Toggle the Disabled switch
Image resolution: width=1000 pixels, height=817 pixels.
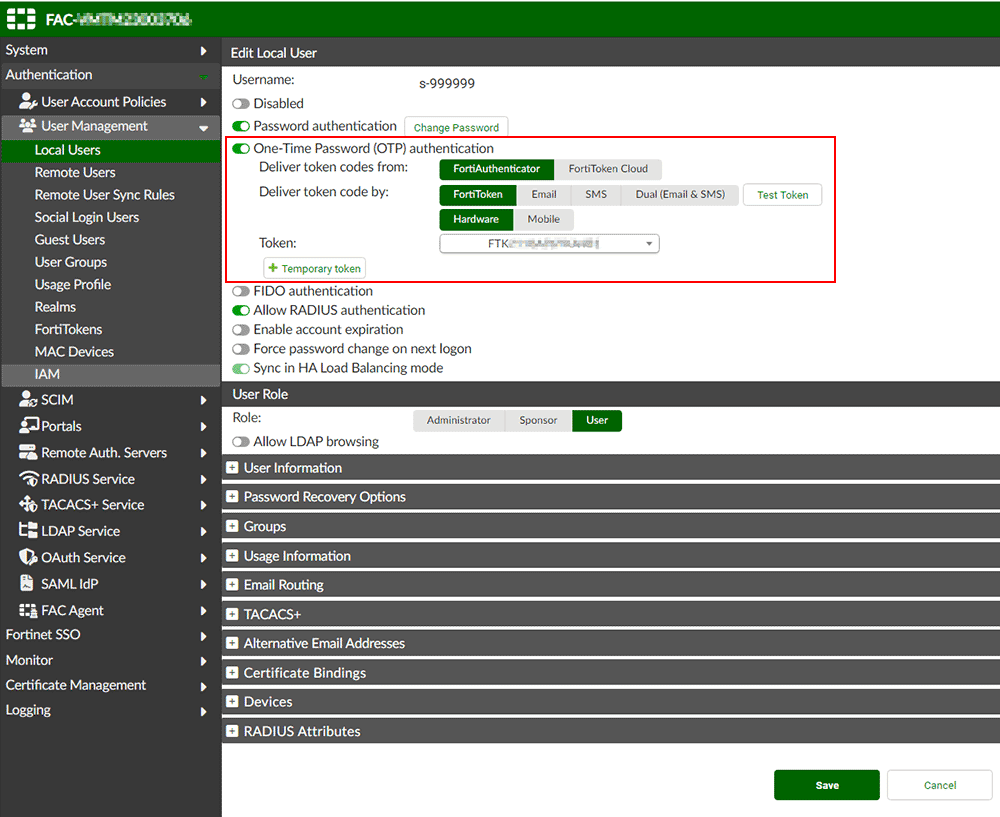240,103
